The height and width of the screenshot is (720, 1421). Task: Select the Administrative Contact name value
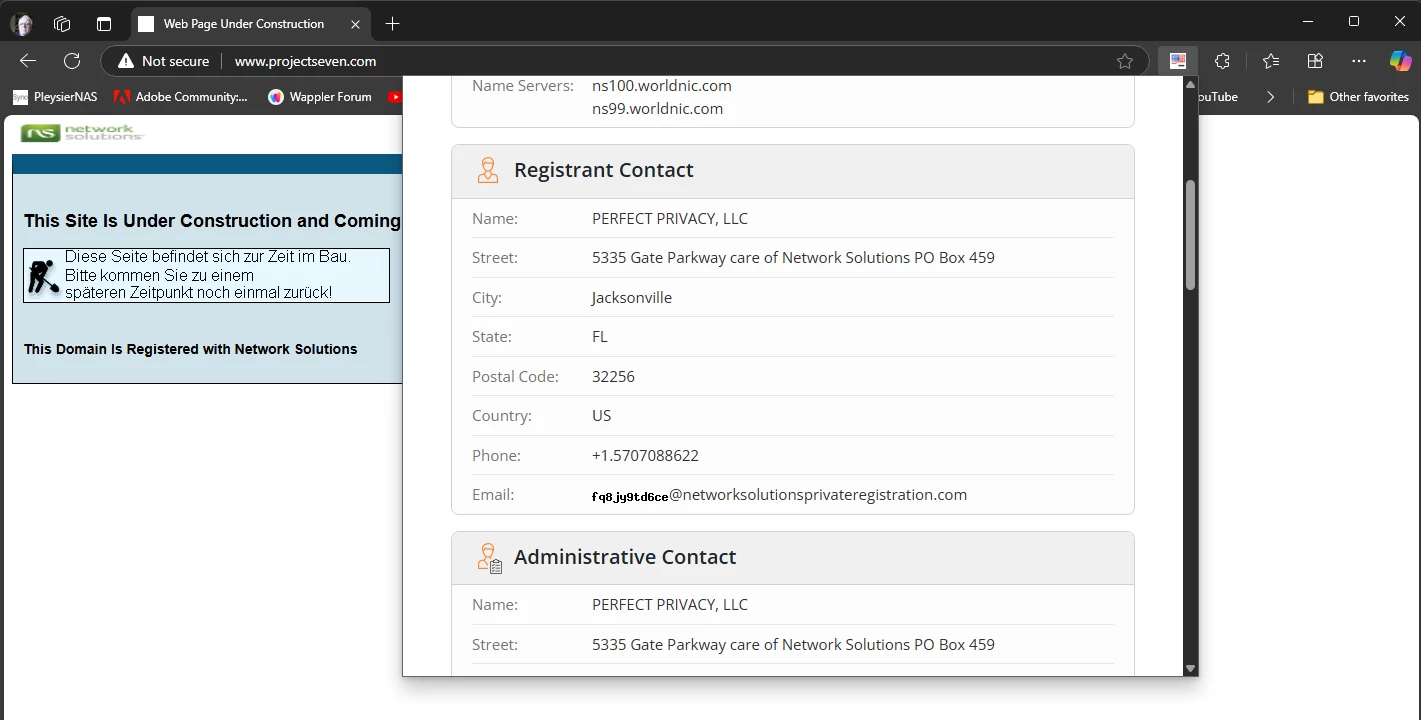tap(670, 605)
